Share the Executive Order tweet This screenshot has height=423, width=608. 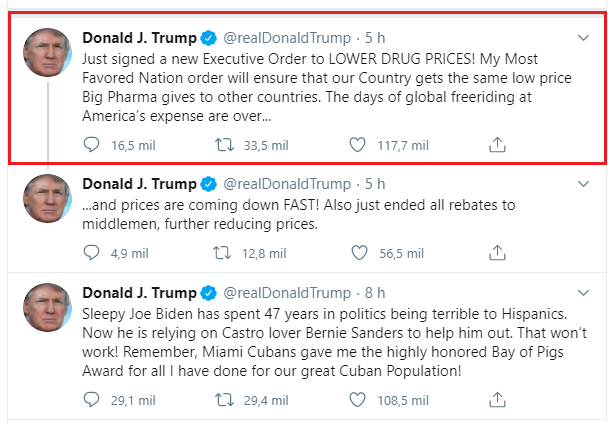tap(496, 144)
